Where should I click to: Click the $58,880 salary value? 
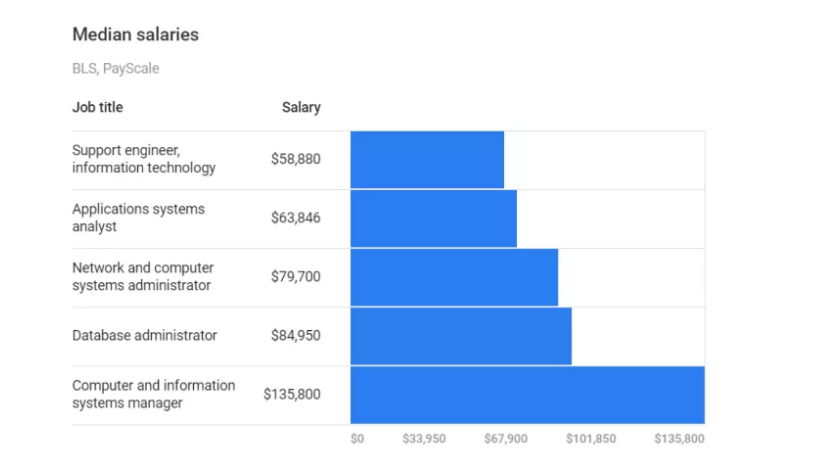pos(296,159)
